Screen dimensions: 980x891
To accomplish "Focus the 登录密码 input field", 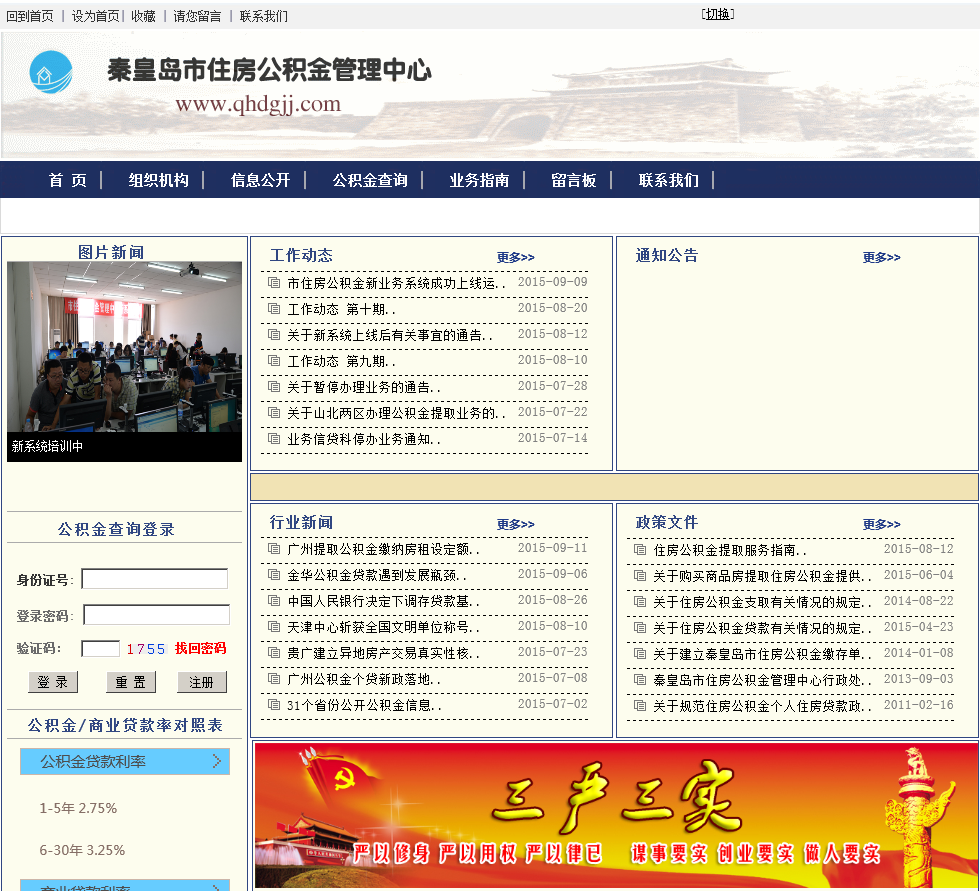I will 156,614.
